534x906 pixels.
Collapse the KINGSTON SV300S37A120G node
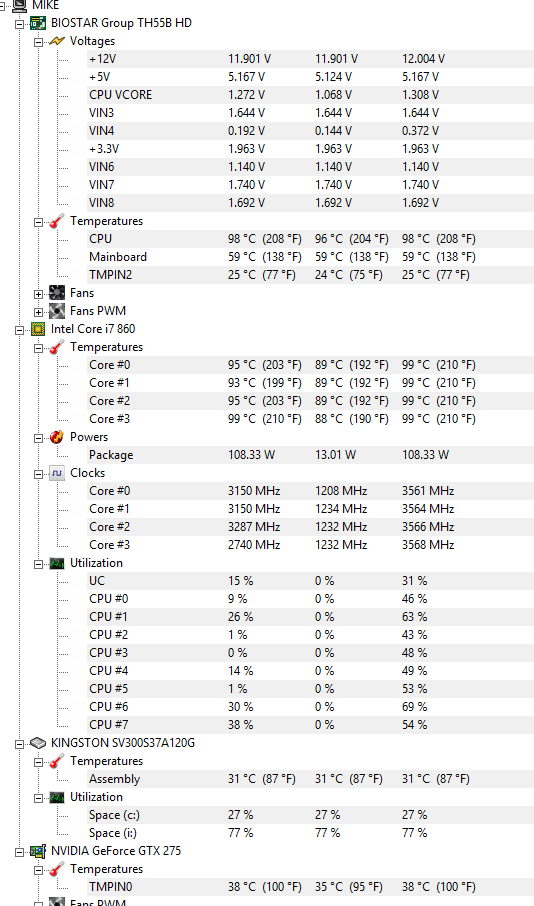tap(19, 744)
